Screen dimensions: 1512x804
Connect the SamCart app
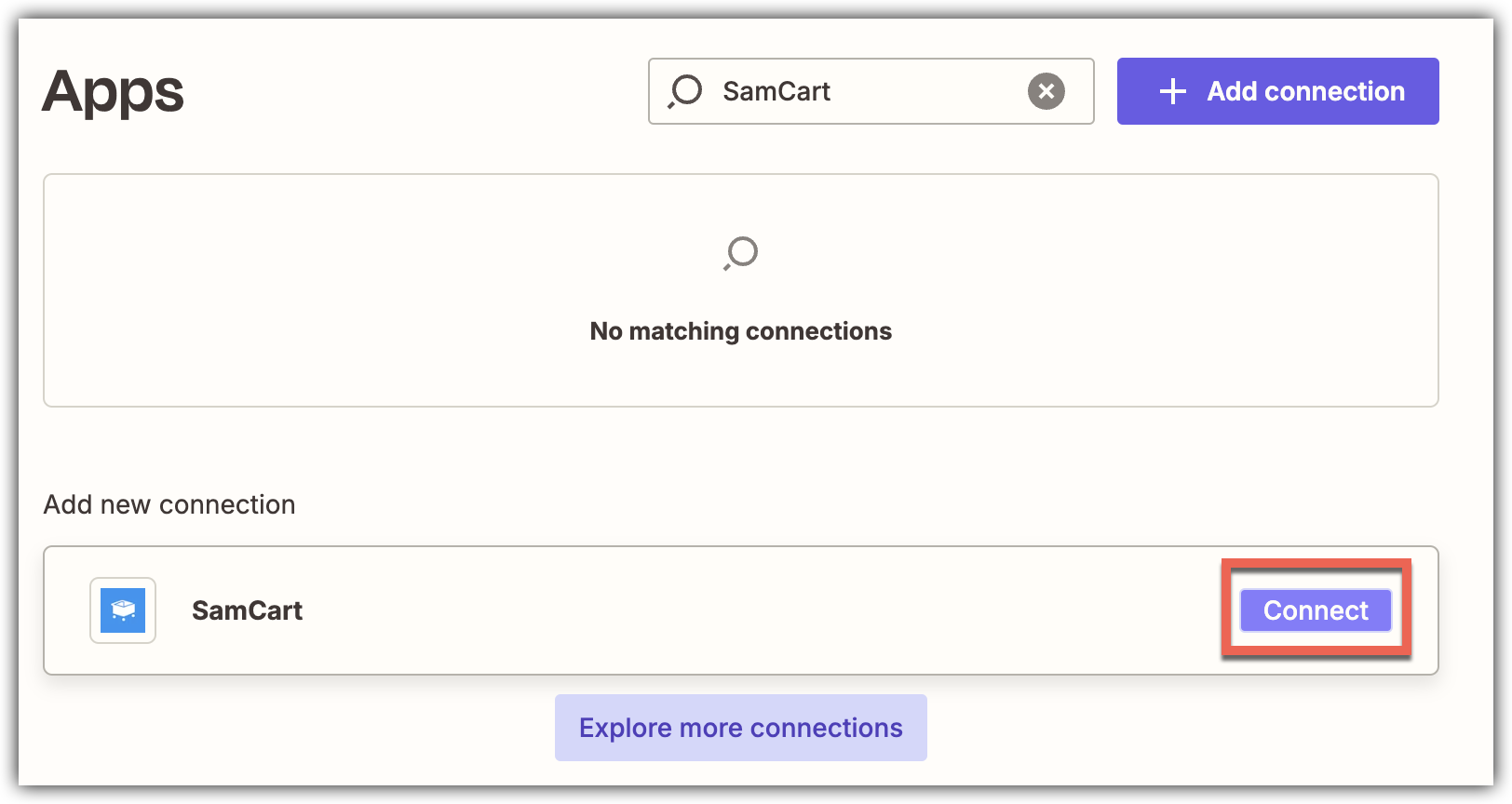(x=1316, y=610)
